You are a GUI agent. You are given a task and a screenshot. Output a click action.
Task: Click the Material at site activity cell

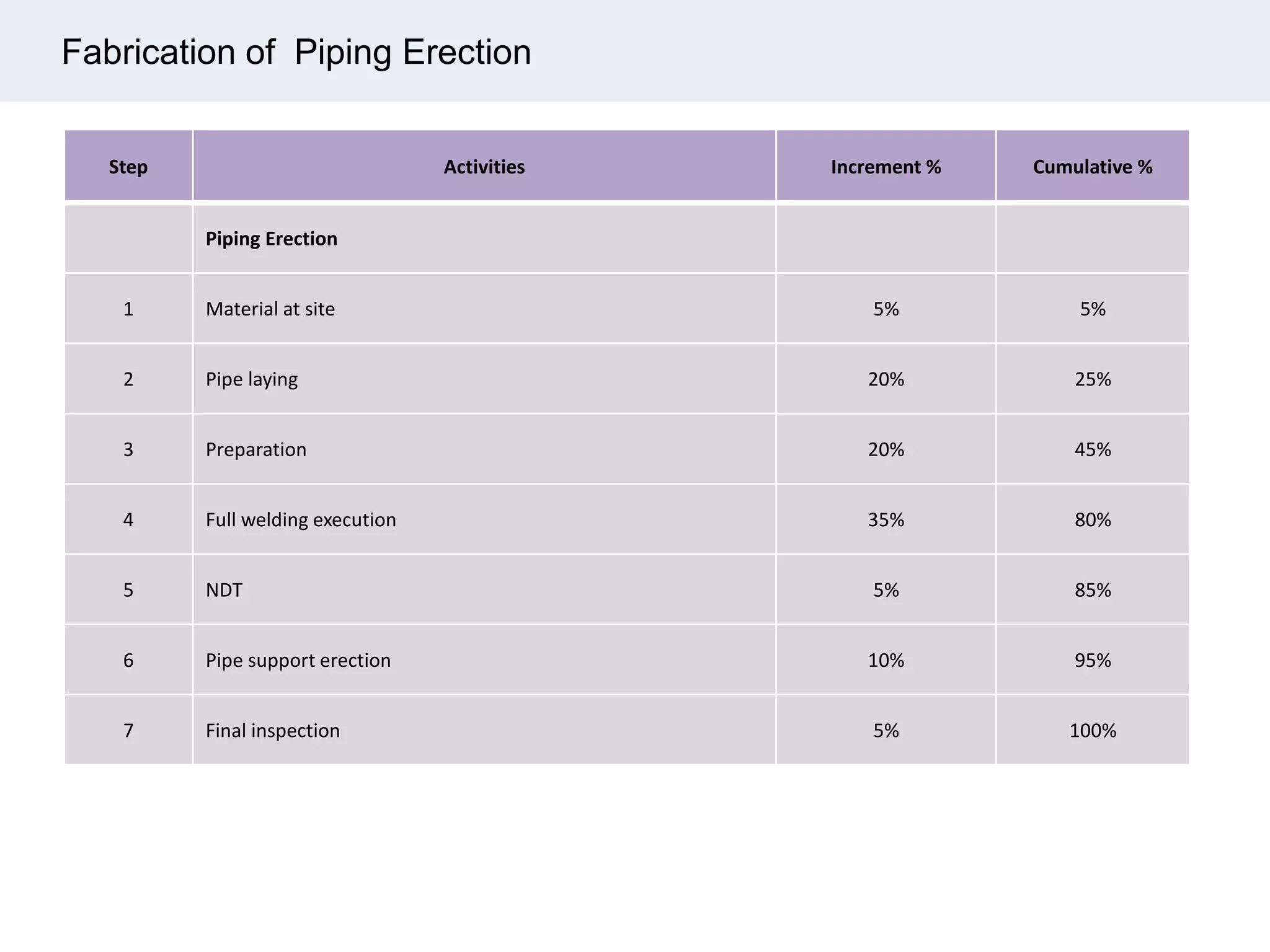[270, 309]
